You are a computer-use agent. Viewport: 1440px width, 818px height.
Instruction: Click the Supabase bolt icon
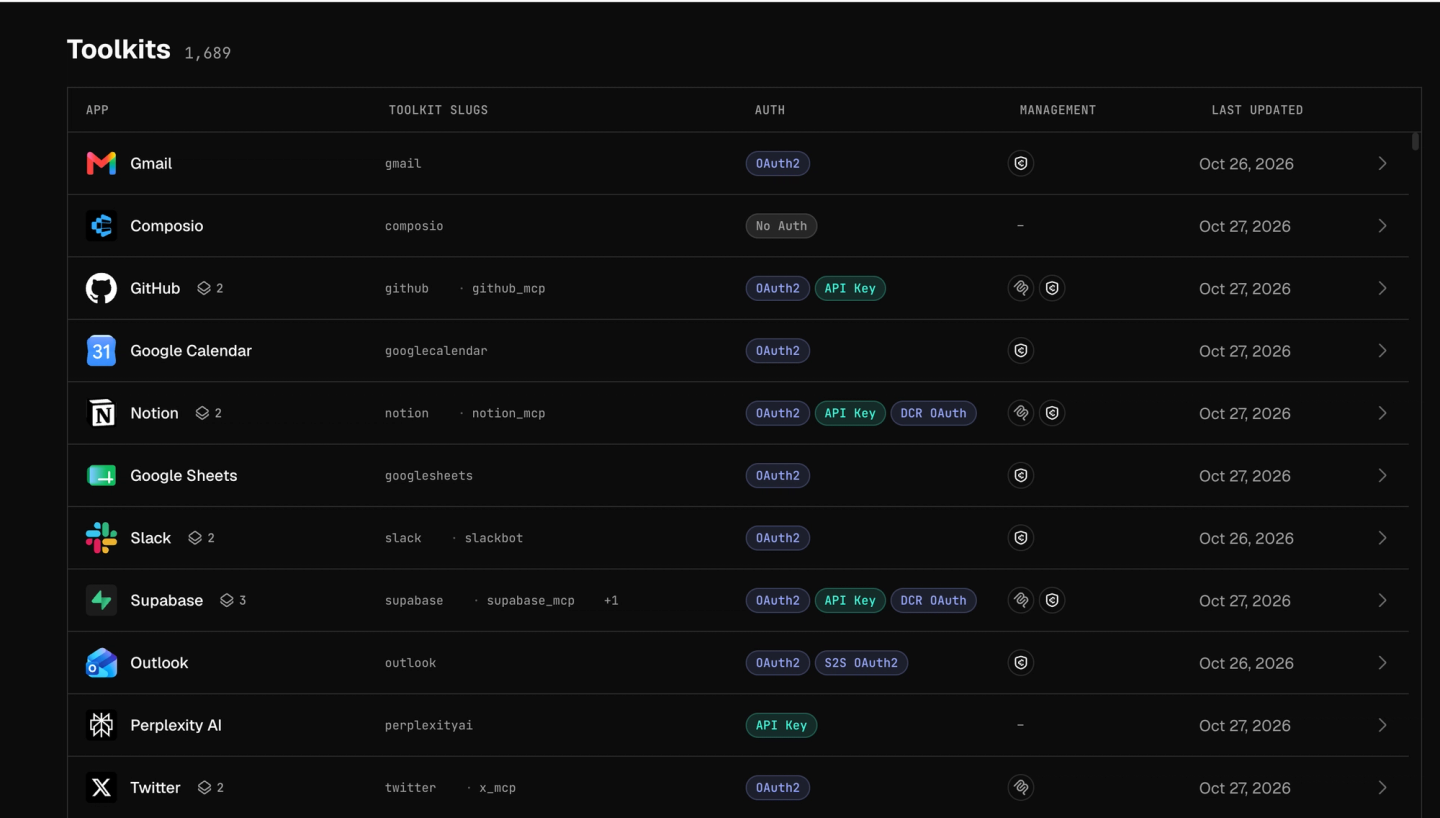101,600
